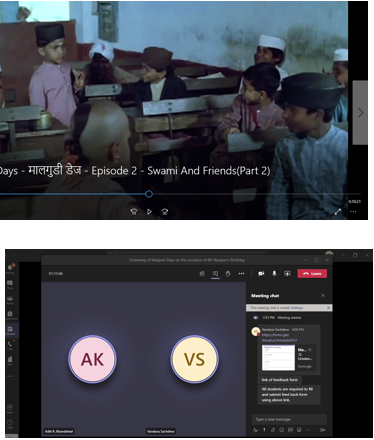Image resolution: width=374 pixels, height=440 pixels.
Task: Open Settings link in muted chat banner
Action: 297,308
